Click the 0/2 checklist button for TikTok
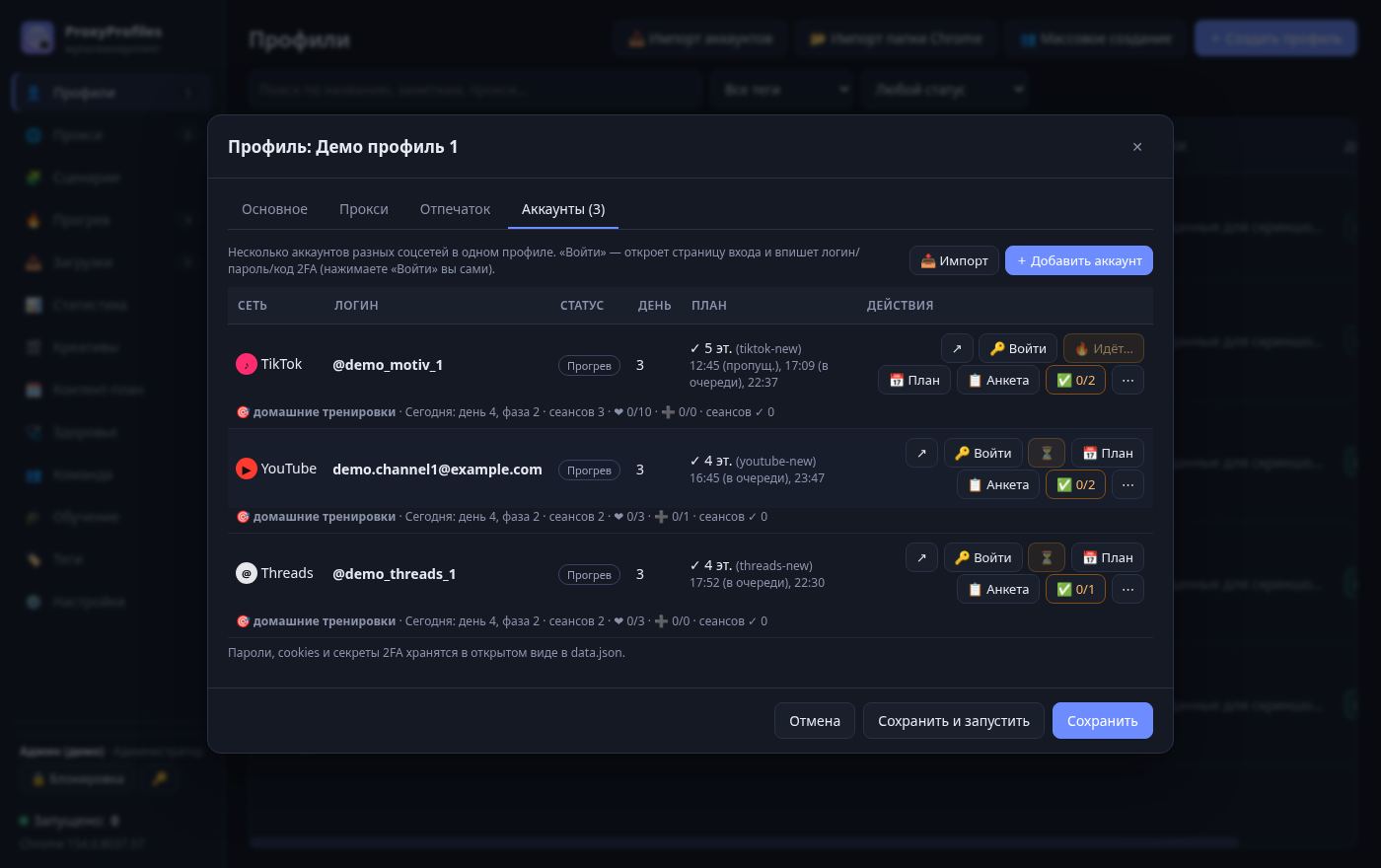The width and height of the screenshot is (1381, 868). tap(1075, 380)
